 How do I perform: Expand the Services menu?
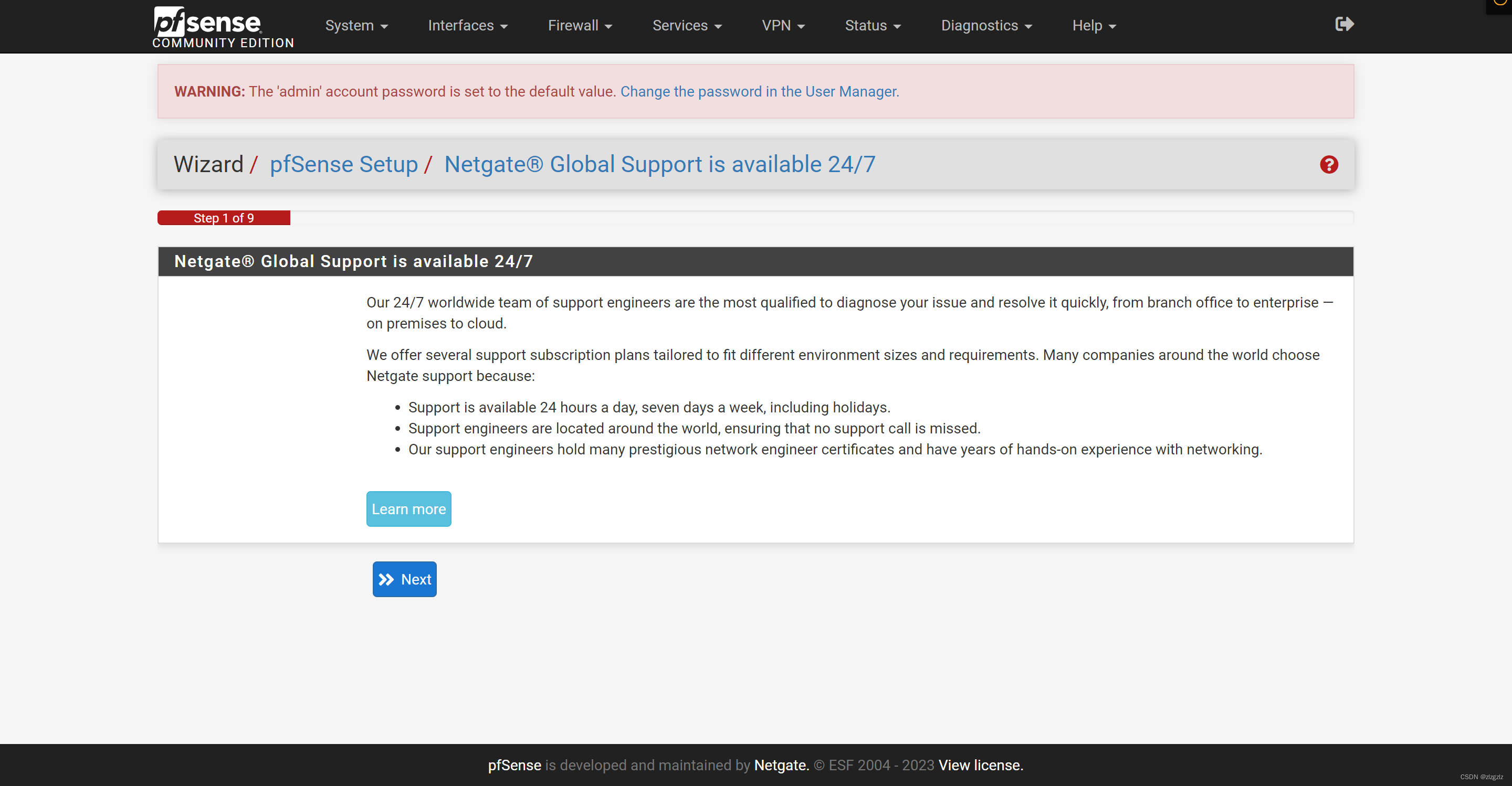687,26
